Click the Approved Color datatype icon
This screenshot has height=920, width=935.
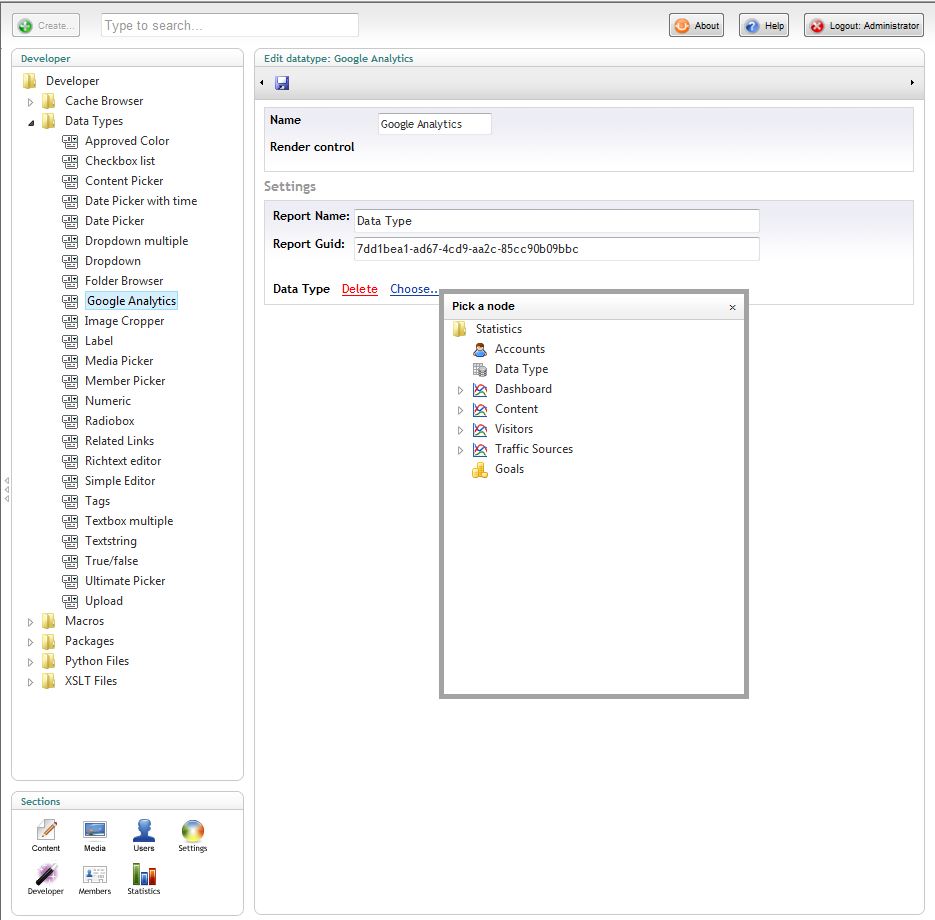[x=70, y=141]
